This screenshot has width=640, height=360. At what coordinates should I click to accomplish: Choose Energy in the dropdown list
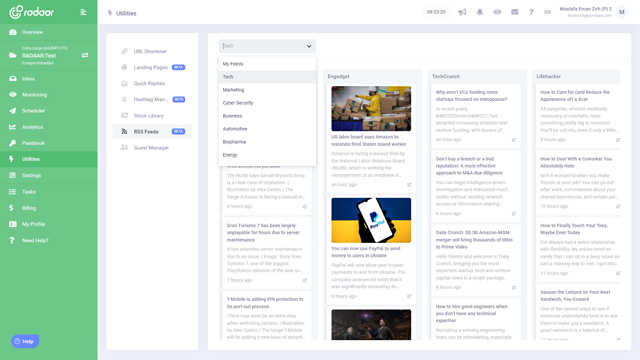(267, 155)
